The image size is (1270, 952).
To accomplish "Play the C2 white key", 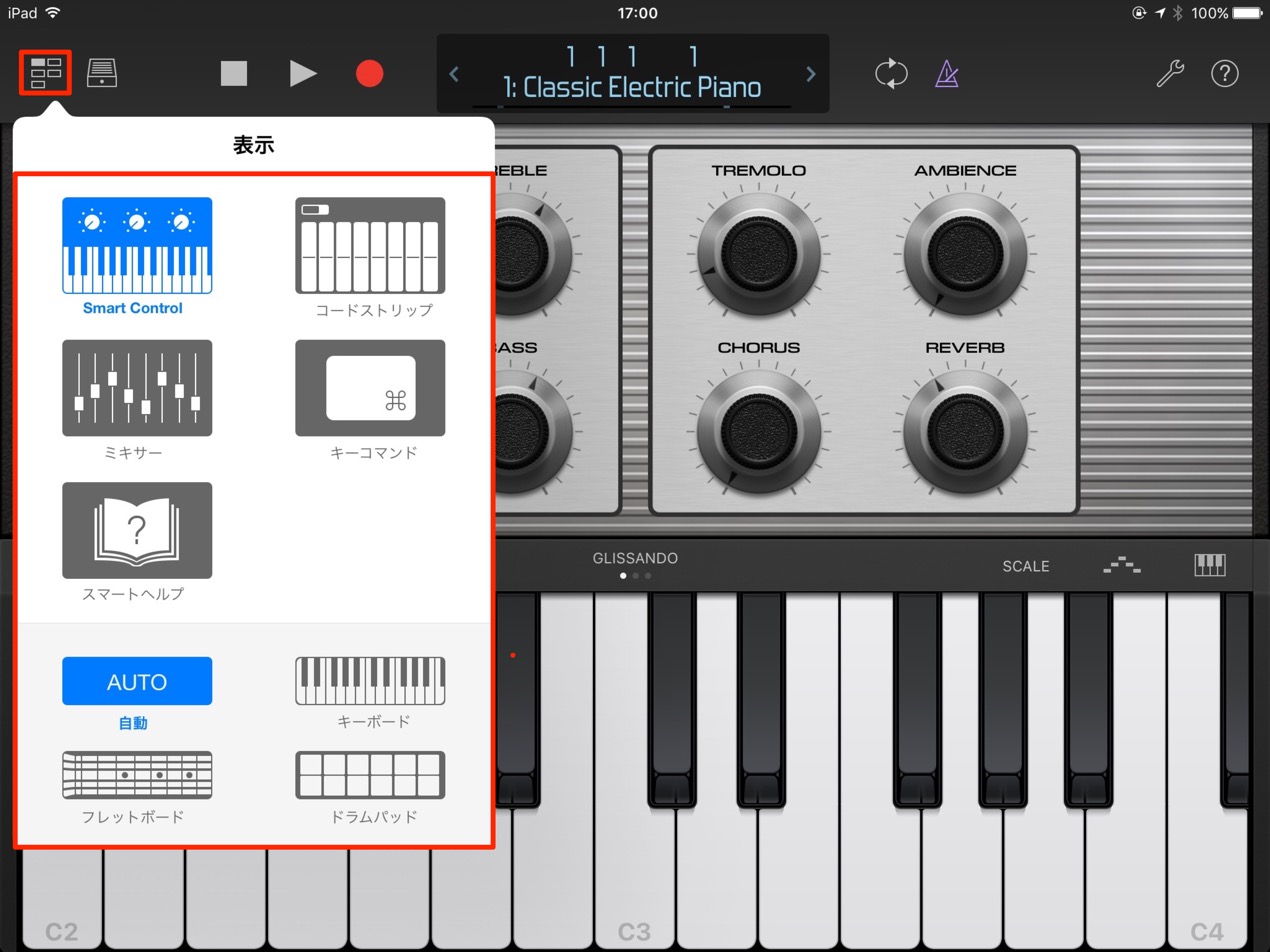I will pos(62,900).
